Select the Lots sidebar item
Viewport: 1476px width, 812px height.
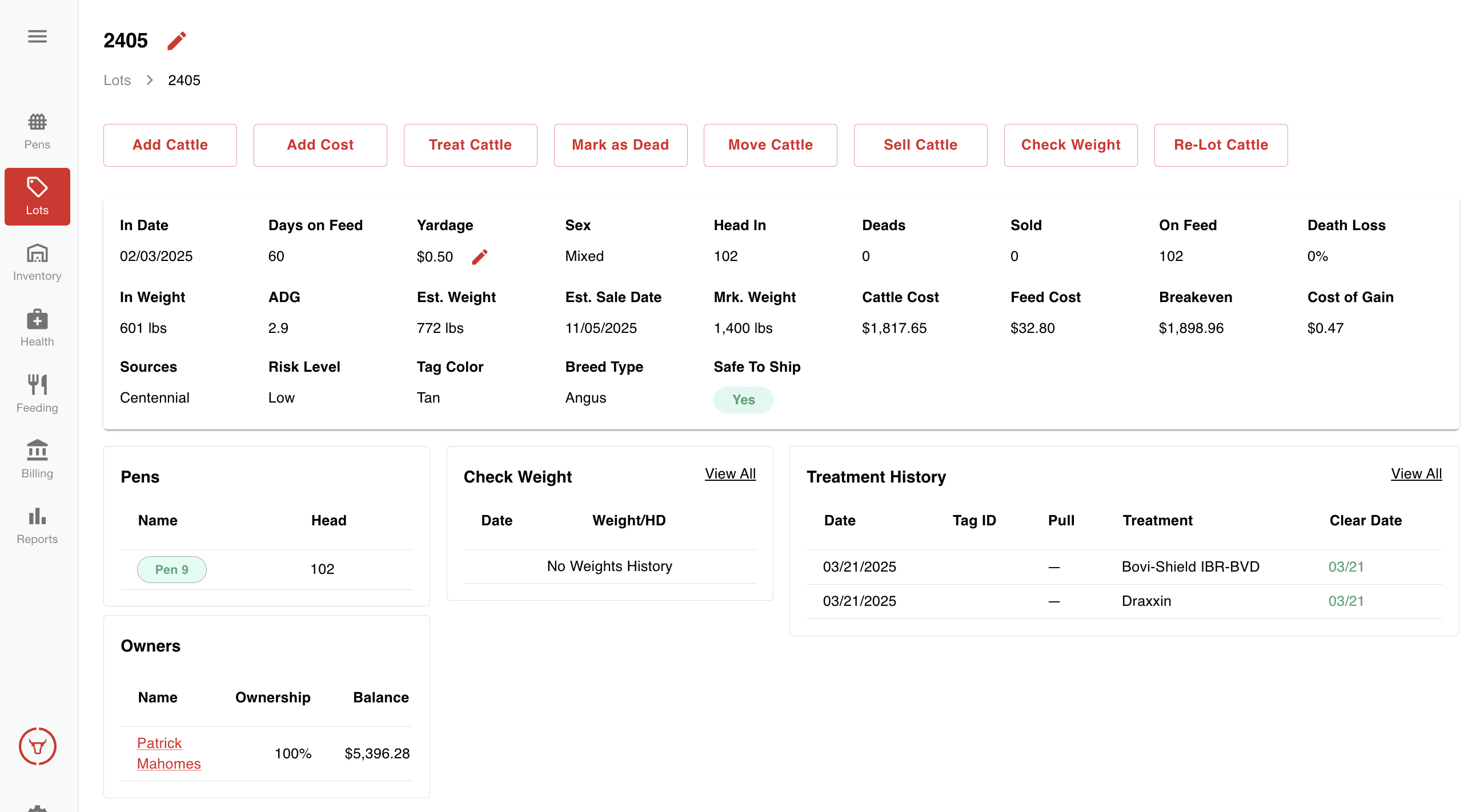pyautogui.click(x=37, y=196)
